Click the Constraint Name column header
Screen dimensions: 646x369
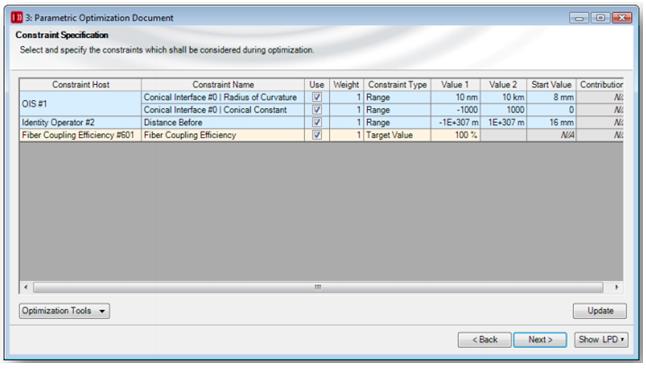[223, 84]
